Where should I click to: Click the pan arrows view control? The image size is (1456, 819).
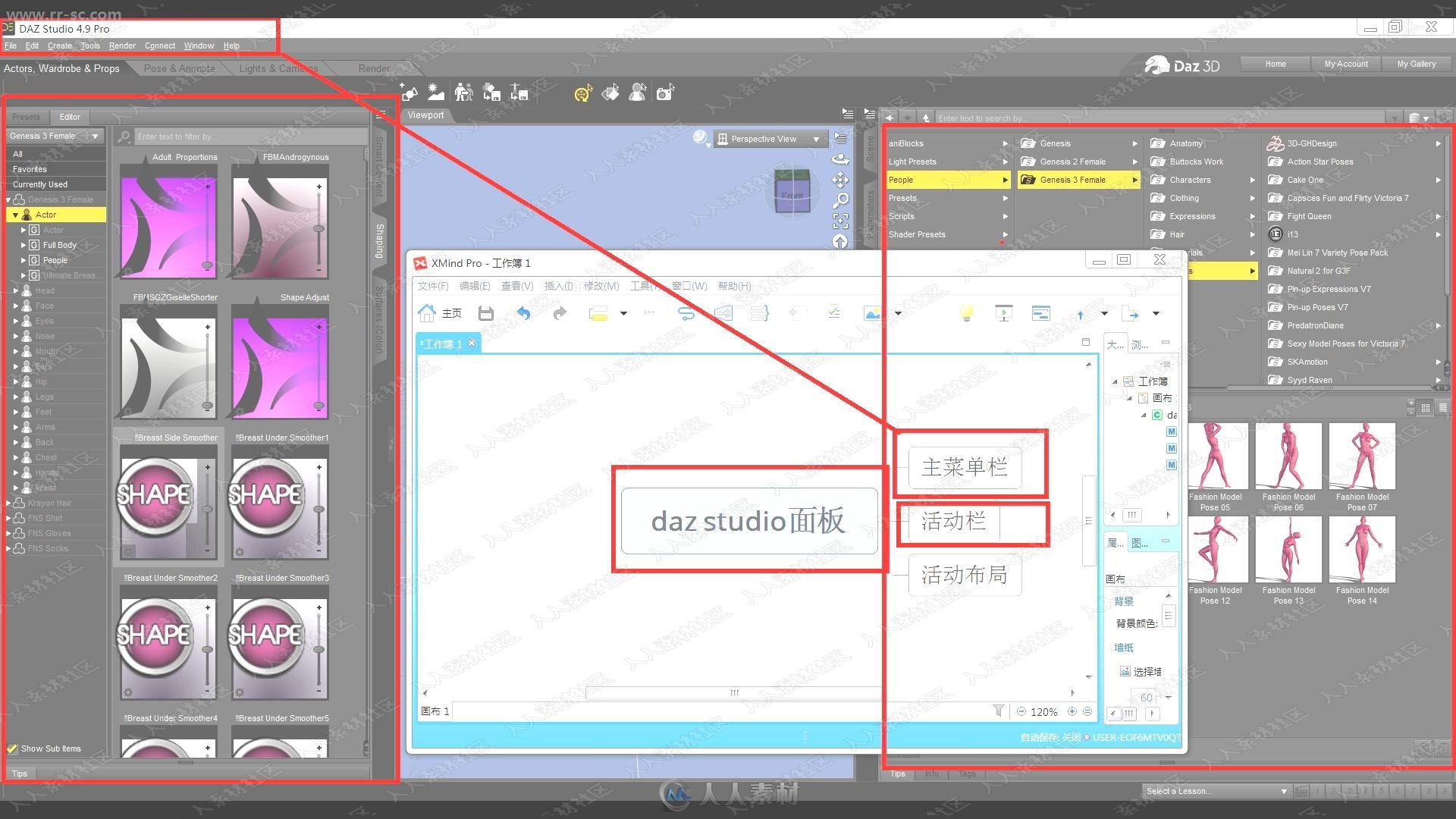click(x=840, y=180)
